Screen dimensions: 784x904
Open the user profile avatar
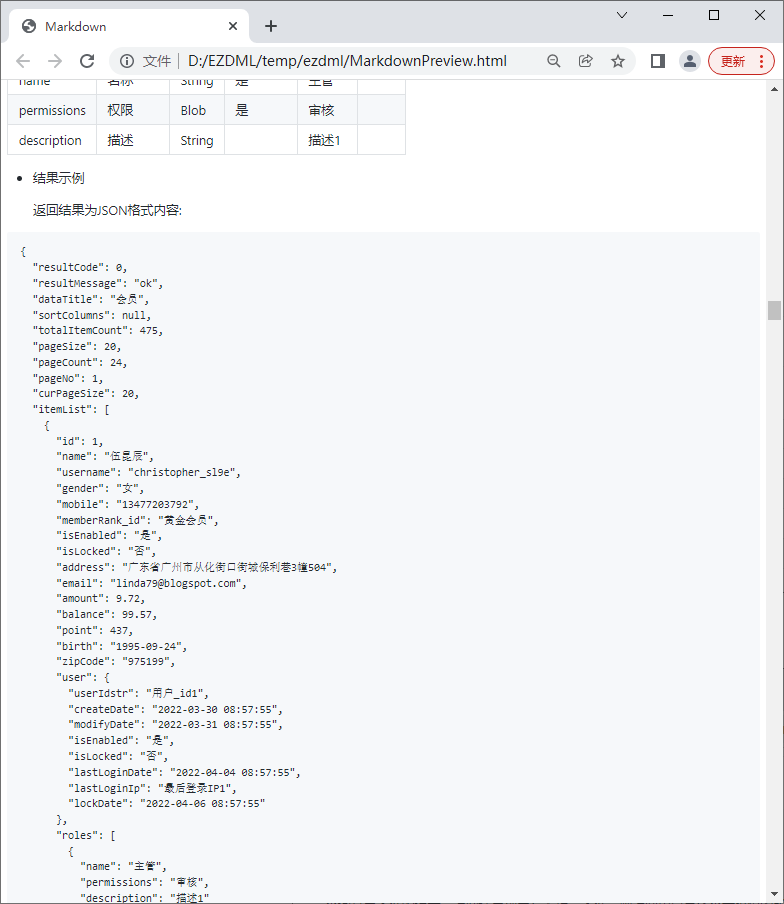[689, 61]
